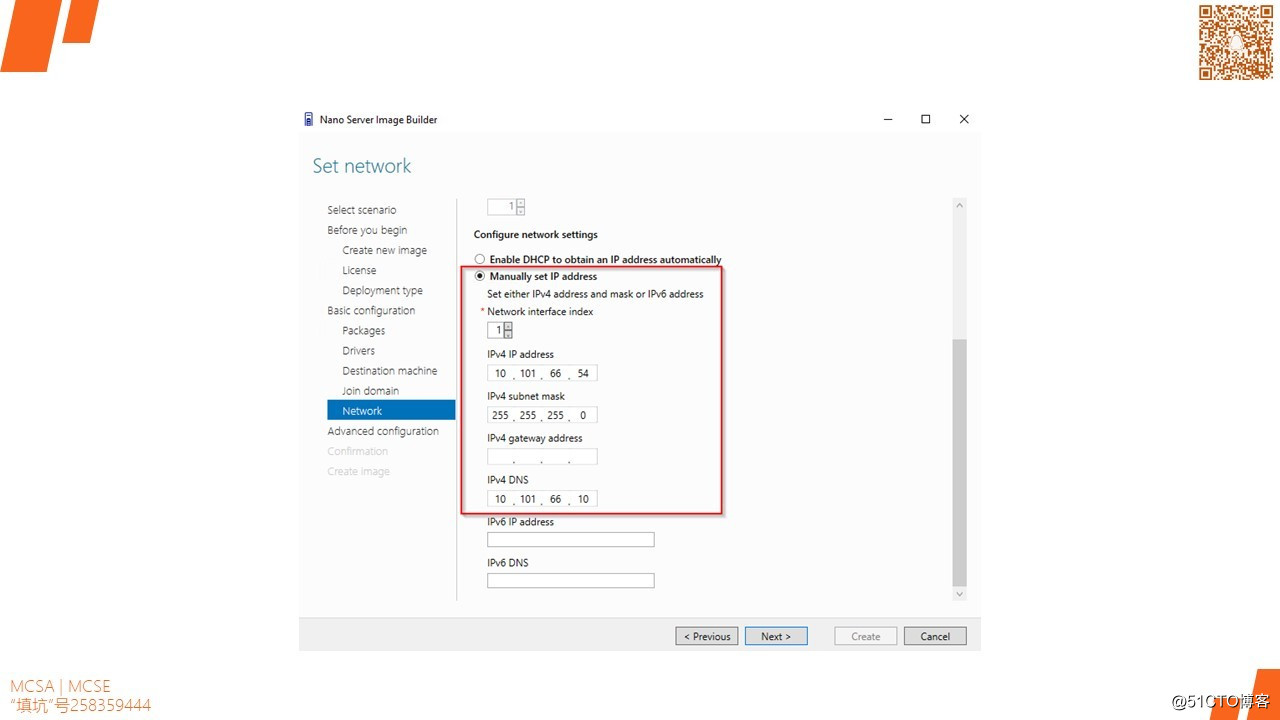Click IPv4 subnet mask first octet 255
Image resolution: width=1280 pixels, height=720 pixels.
pyautogui.click(x=500, y=415)
